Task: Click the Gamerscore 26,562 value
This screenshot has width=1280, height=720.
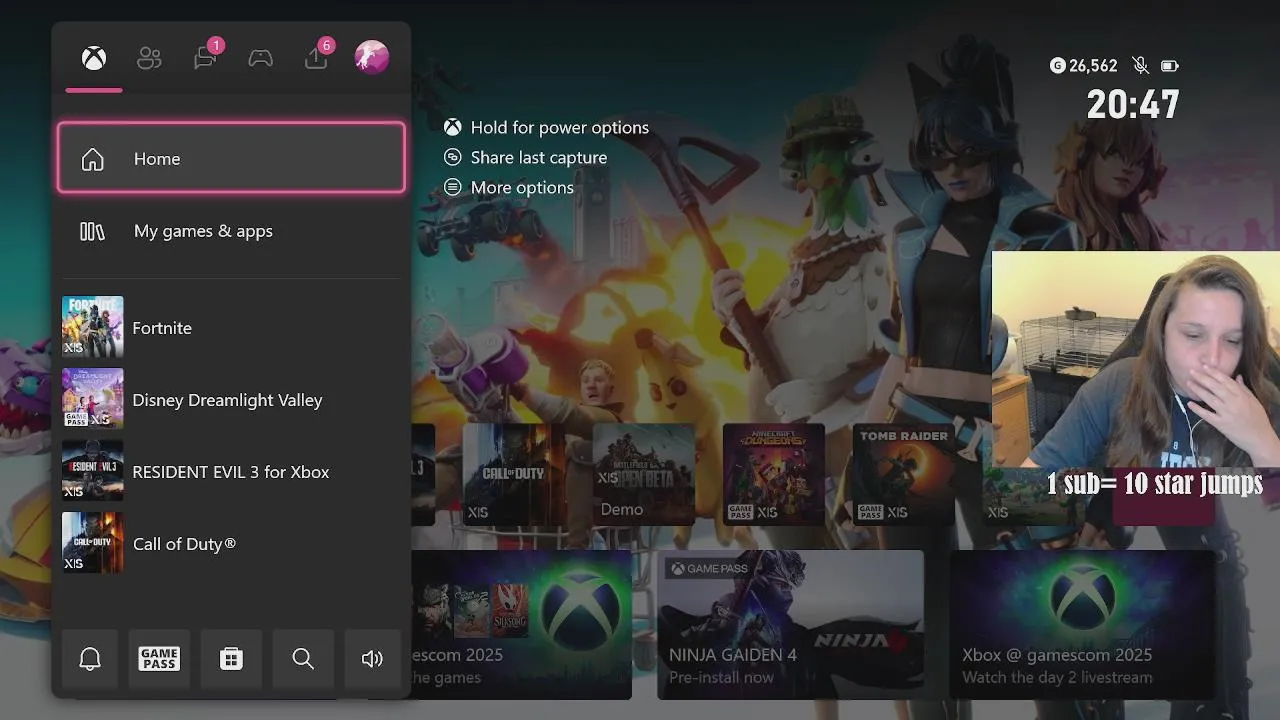Action: (x=1093, y=66)
